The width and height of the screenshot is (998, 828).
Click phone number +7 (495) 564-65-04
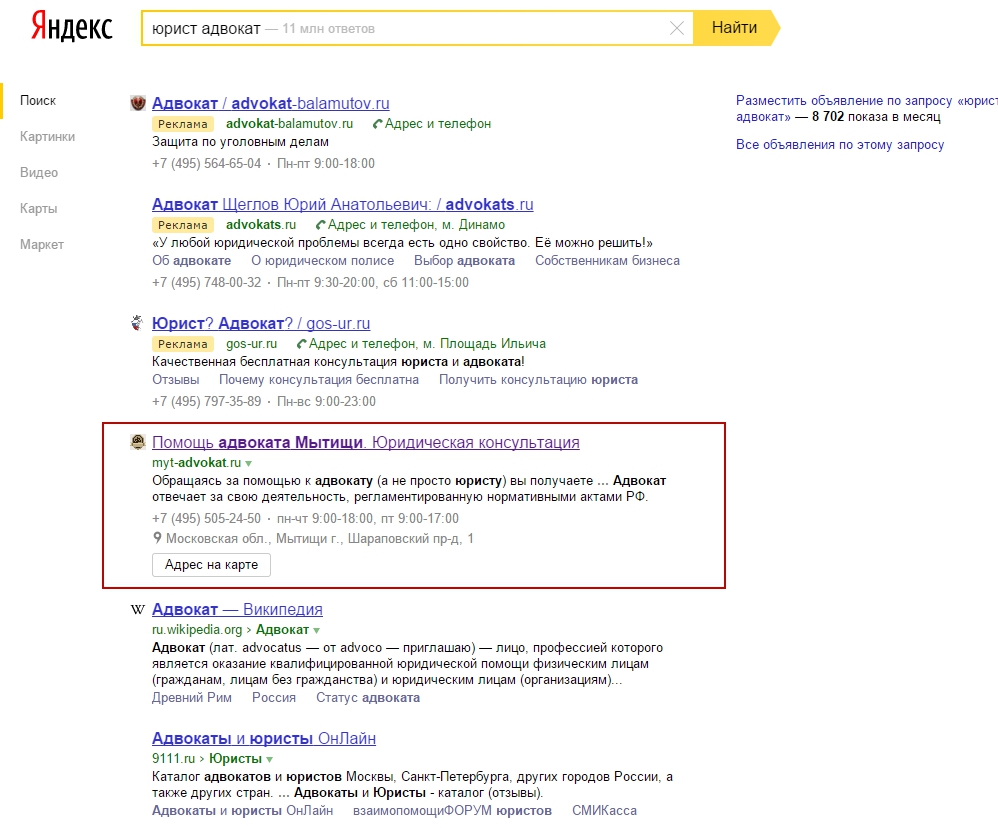coord(207,163)
